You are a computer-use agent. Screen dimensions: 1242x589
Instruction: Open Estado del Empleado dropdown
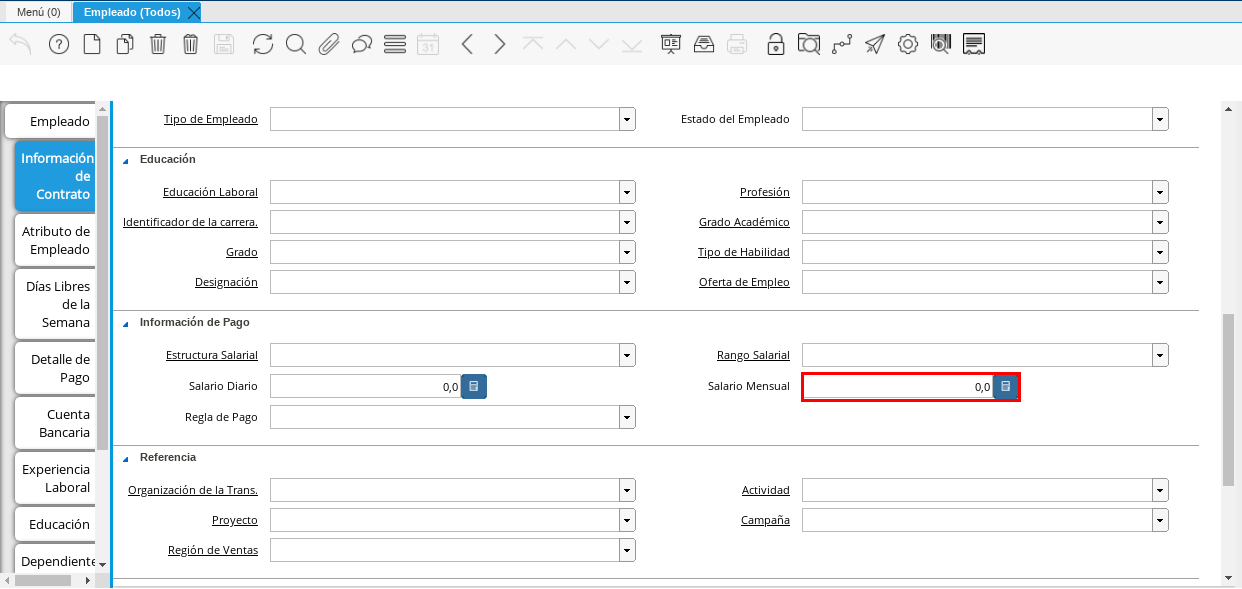coord(1160,119)
